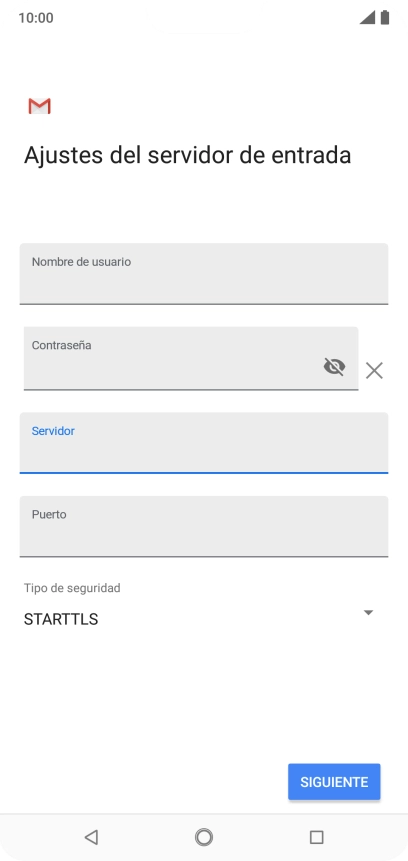Tap the Android back navigation icon
This screenshot has height=861, width=408.
pos(91,837)
